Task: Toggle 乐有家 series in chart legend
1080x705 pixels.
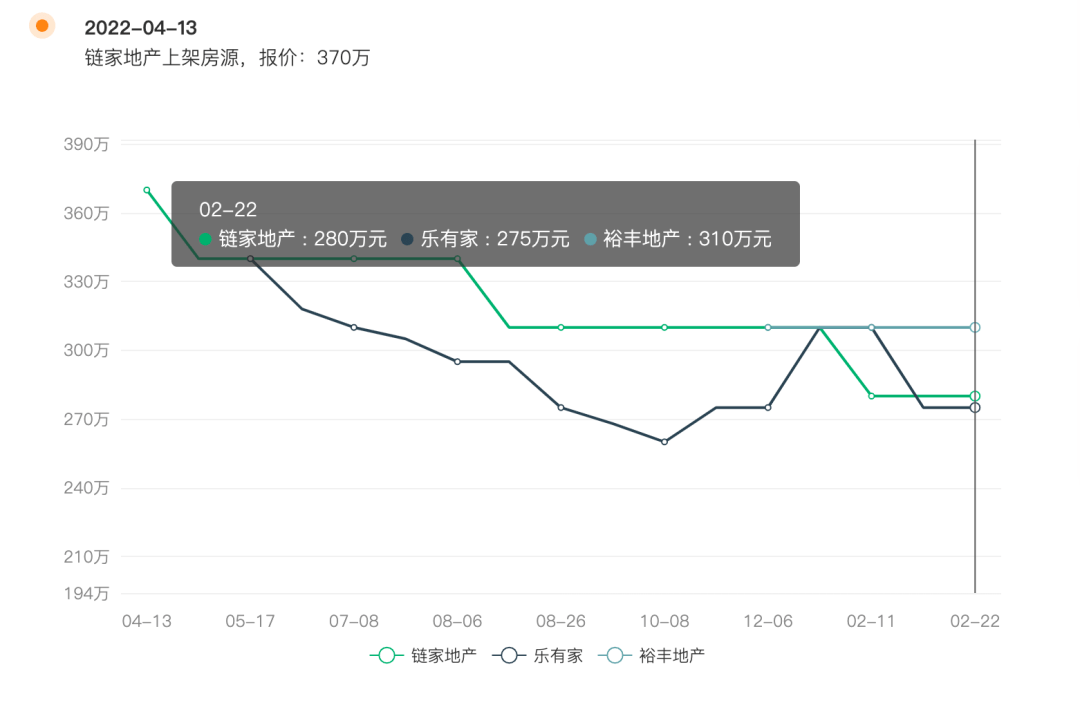Action: point(537,655)
